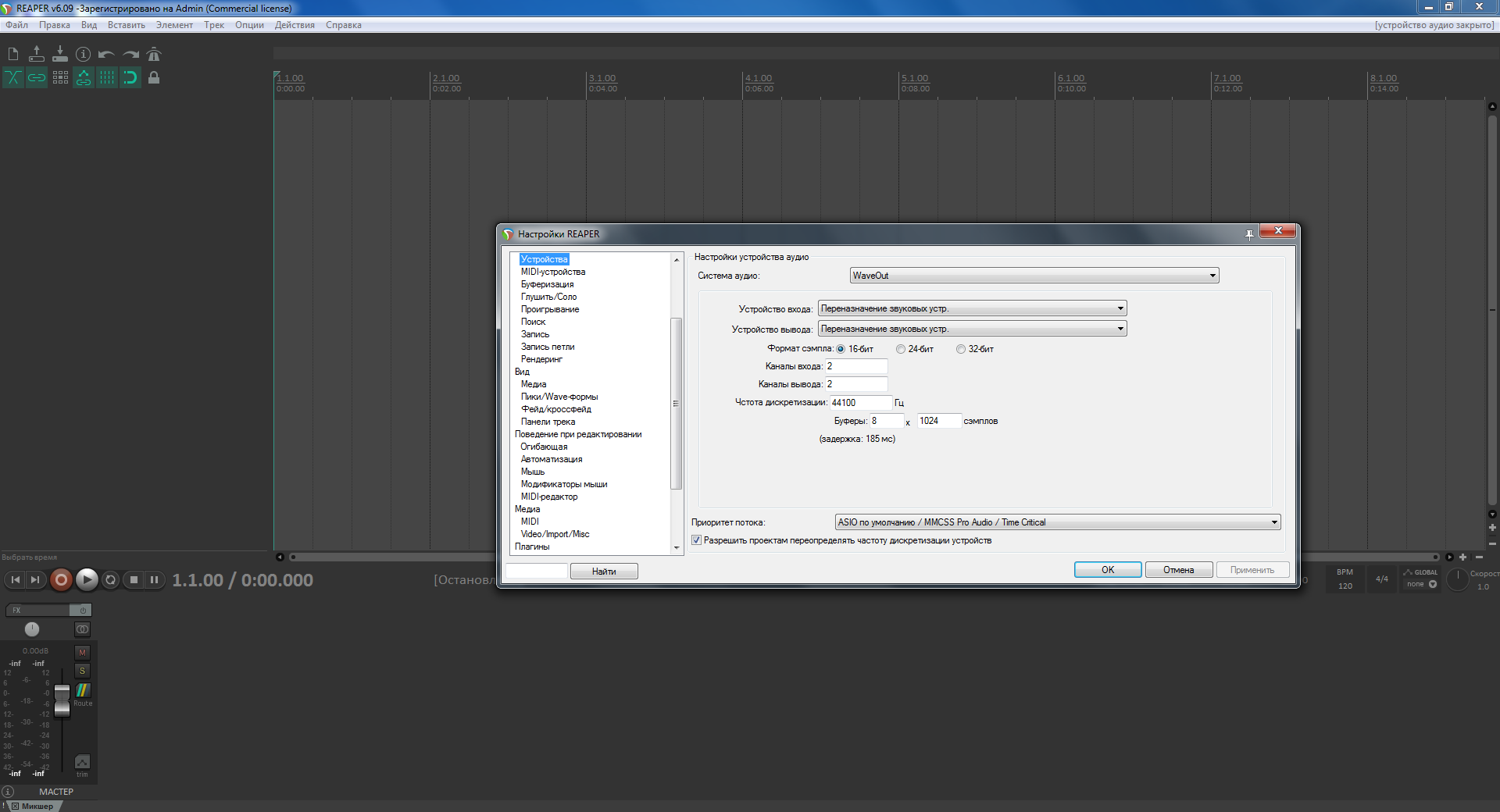The image size is (1500, 812).
Task: Select Рендеринг in settings tree
Action: point(541,359)
